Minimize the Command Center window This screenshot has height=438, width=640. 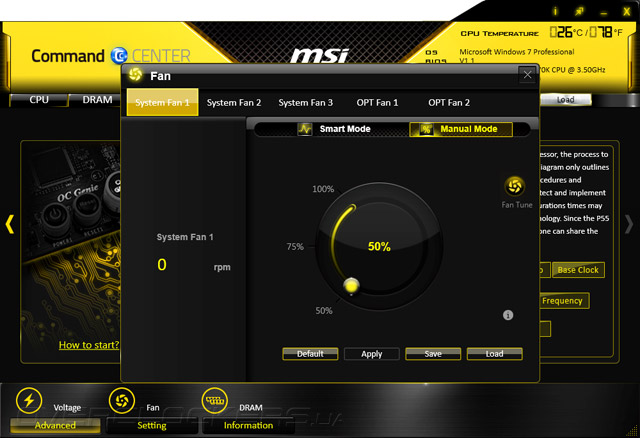(604, 13)
